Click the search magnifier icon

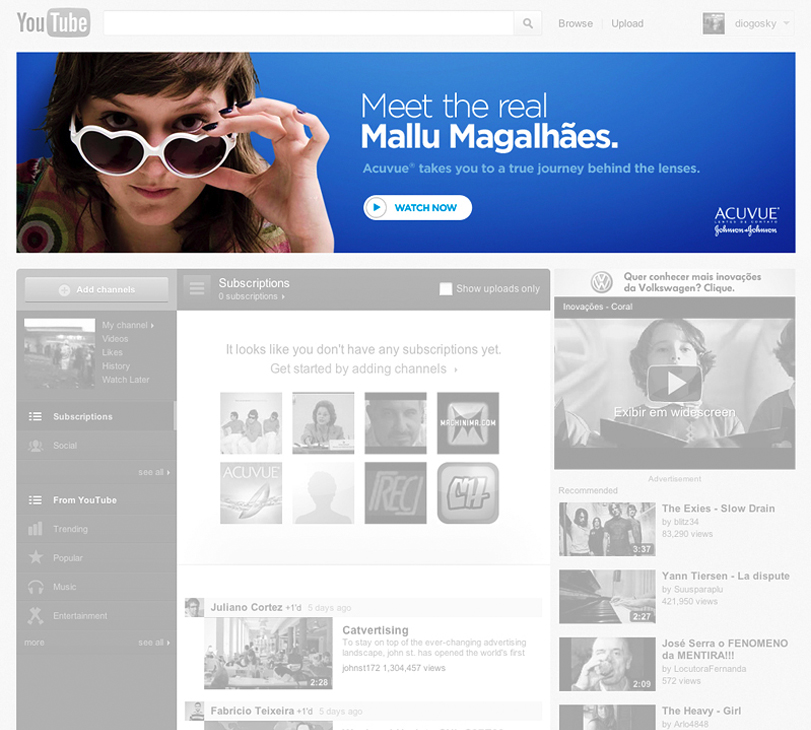click(528, 23)
